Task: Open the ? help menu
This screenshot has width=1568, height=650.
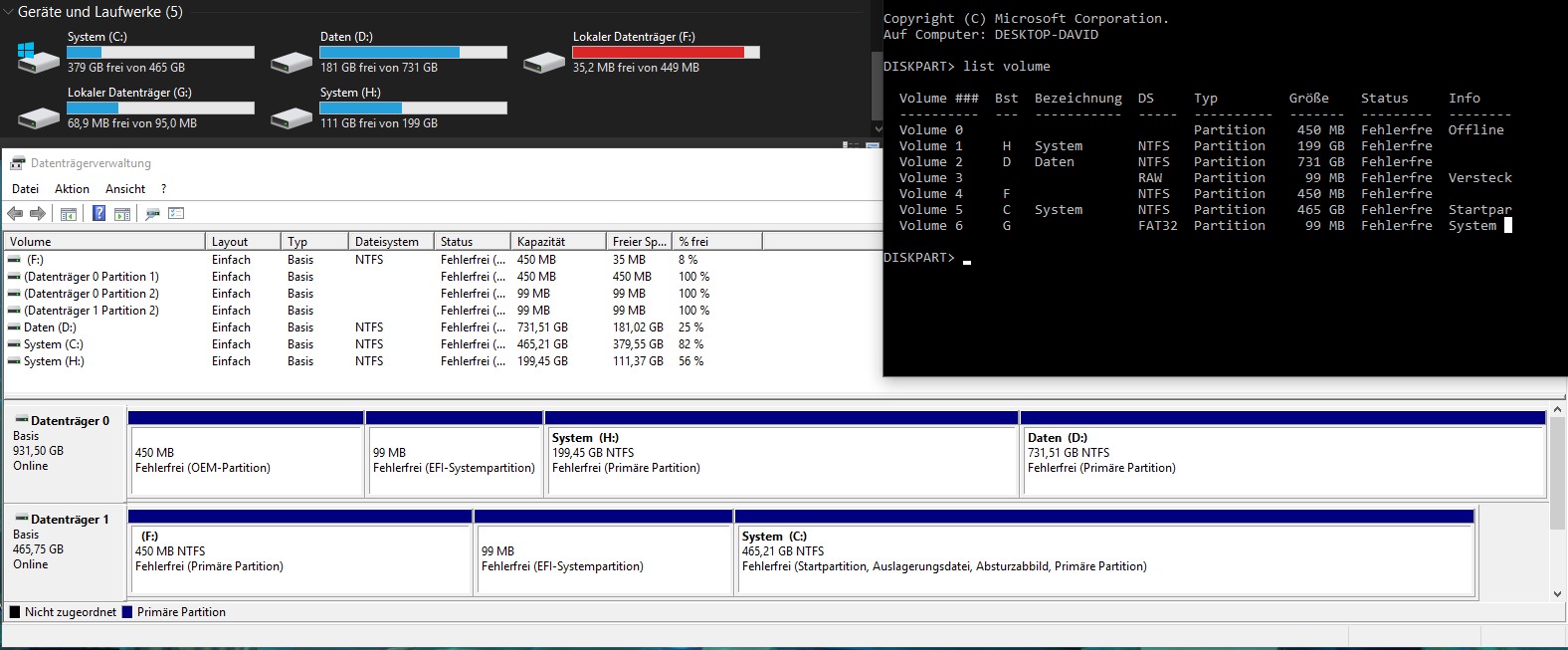Action: 163,189
